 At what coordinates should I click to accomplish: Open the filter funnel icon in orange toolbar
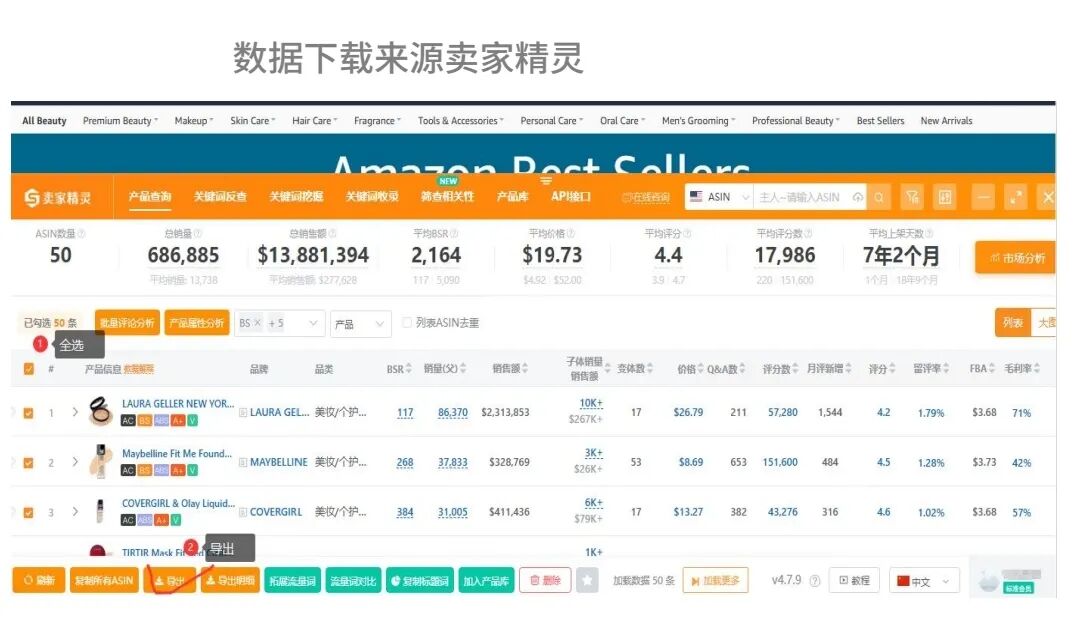tap(913, 198)
